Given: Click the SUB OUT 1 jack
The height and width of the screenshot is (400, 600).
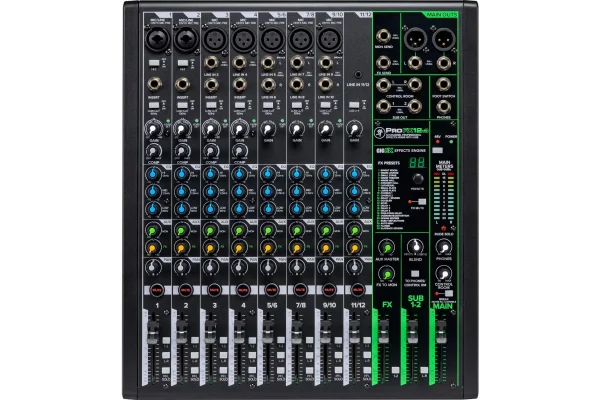Looking at the screenshot, I should [x=384, y=106].
